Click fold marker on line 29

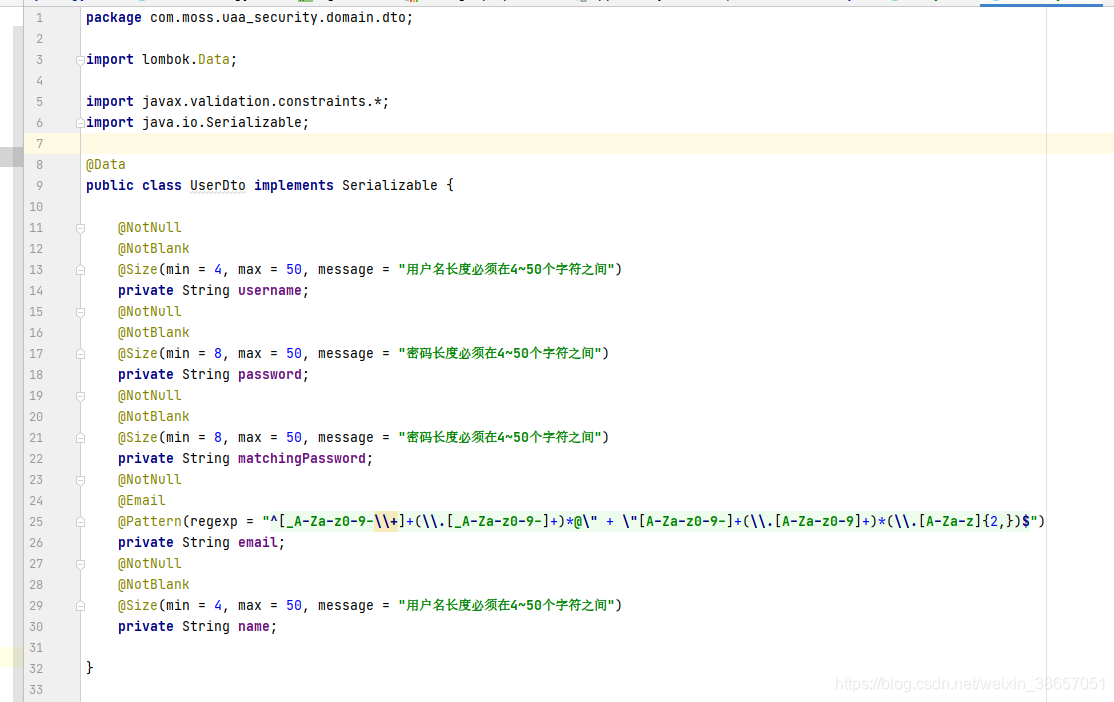coord(80,606)
